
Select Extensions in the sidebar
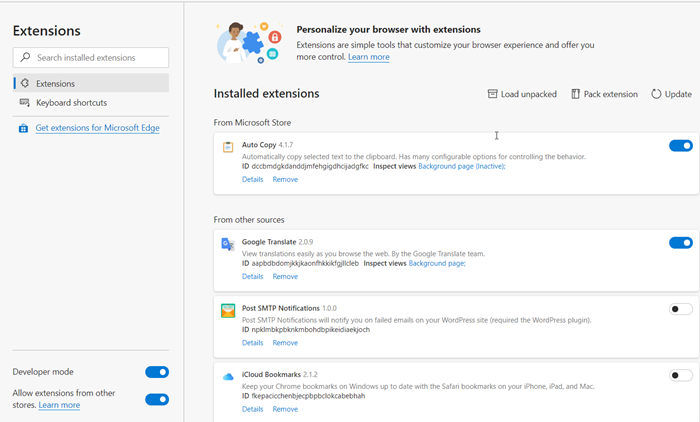tap(55, 84)
